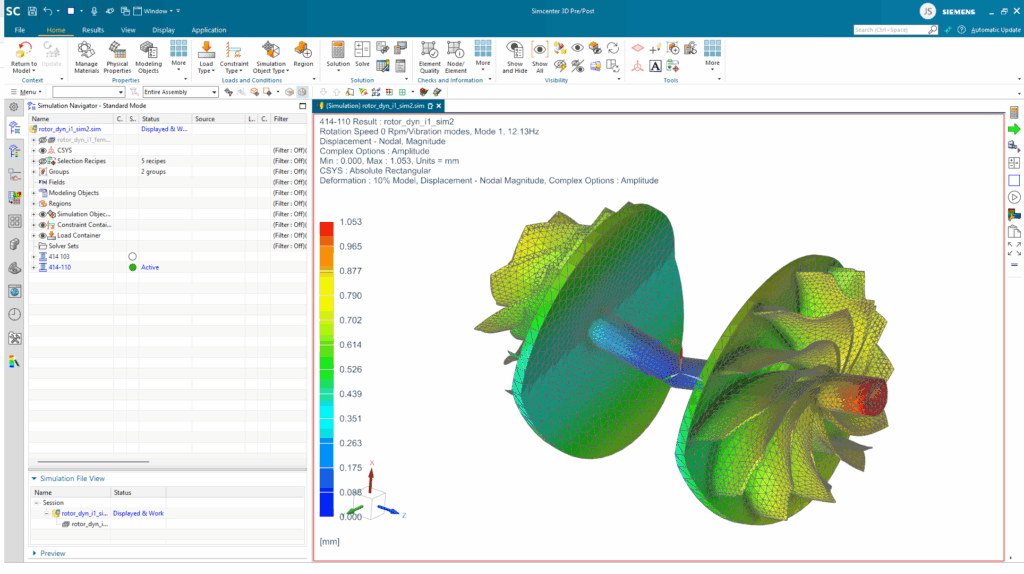Open the File menu

(20, 30)
